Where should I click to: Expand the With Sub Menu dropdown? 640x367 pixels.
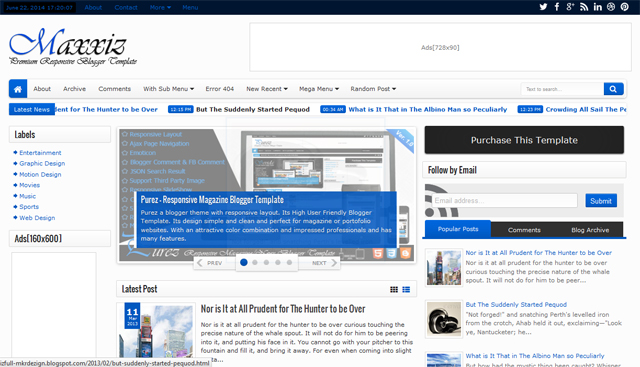click(x=168, y=89)
